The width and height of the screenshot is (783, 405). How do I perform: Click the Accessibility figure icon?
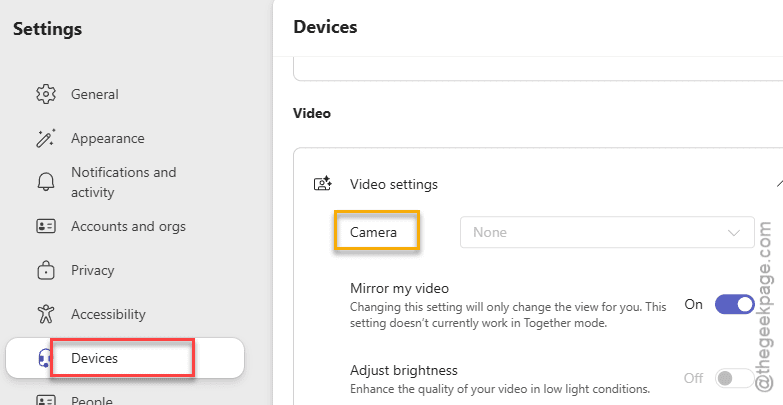pyautogui.click(x=46, y=314)
